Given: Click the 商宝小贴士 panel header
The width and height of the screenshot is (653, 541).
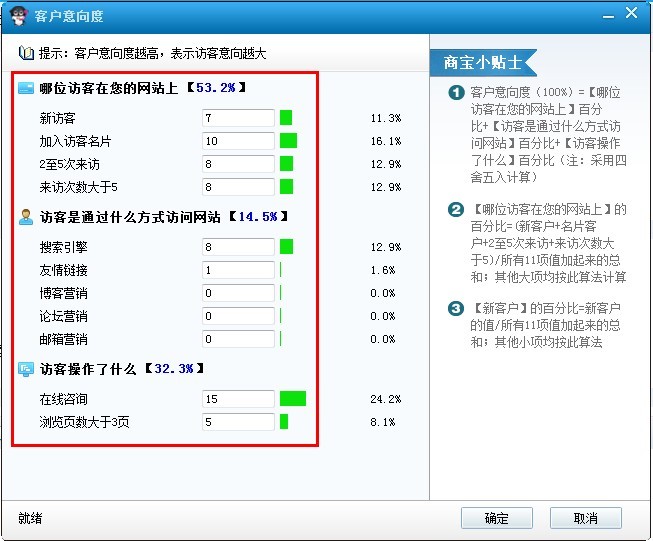Looking at the screenshot, I should point(484,63).
